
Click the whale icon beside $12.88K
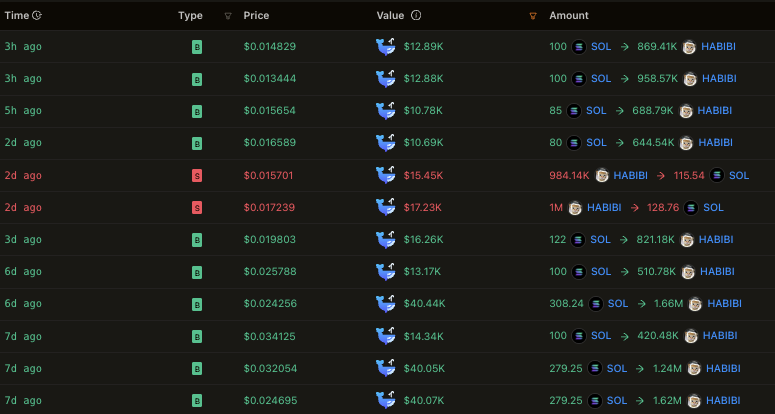386,79
